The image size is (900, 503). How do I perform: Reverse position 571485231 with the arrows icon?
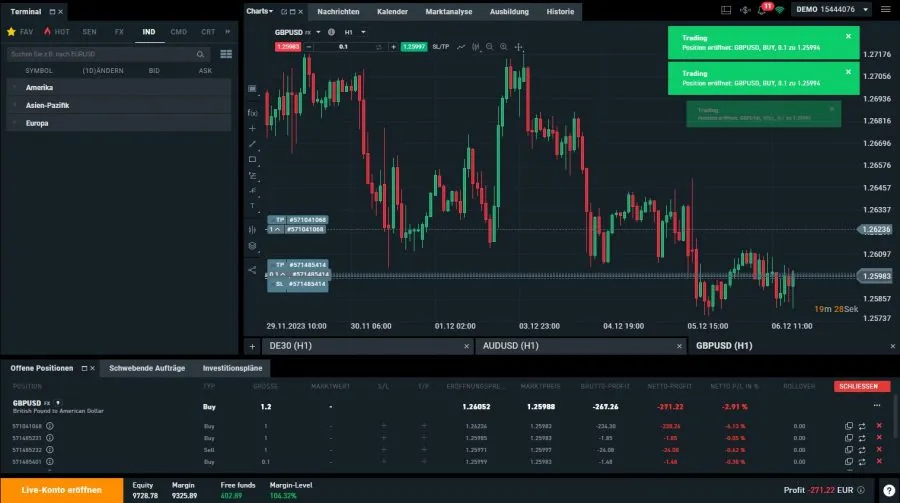tap(862, 438)
